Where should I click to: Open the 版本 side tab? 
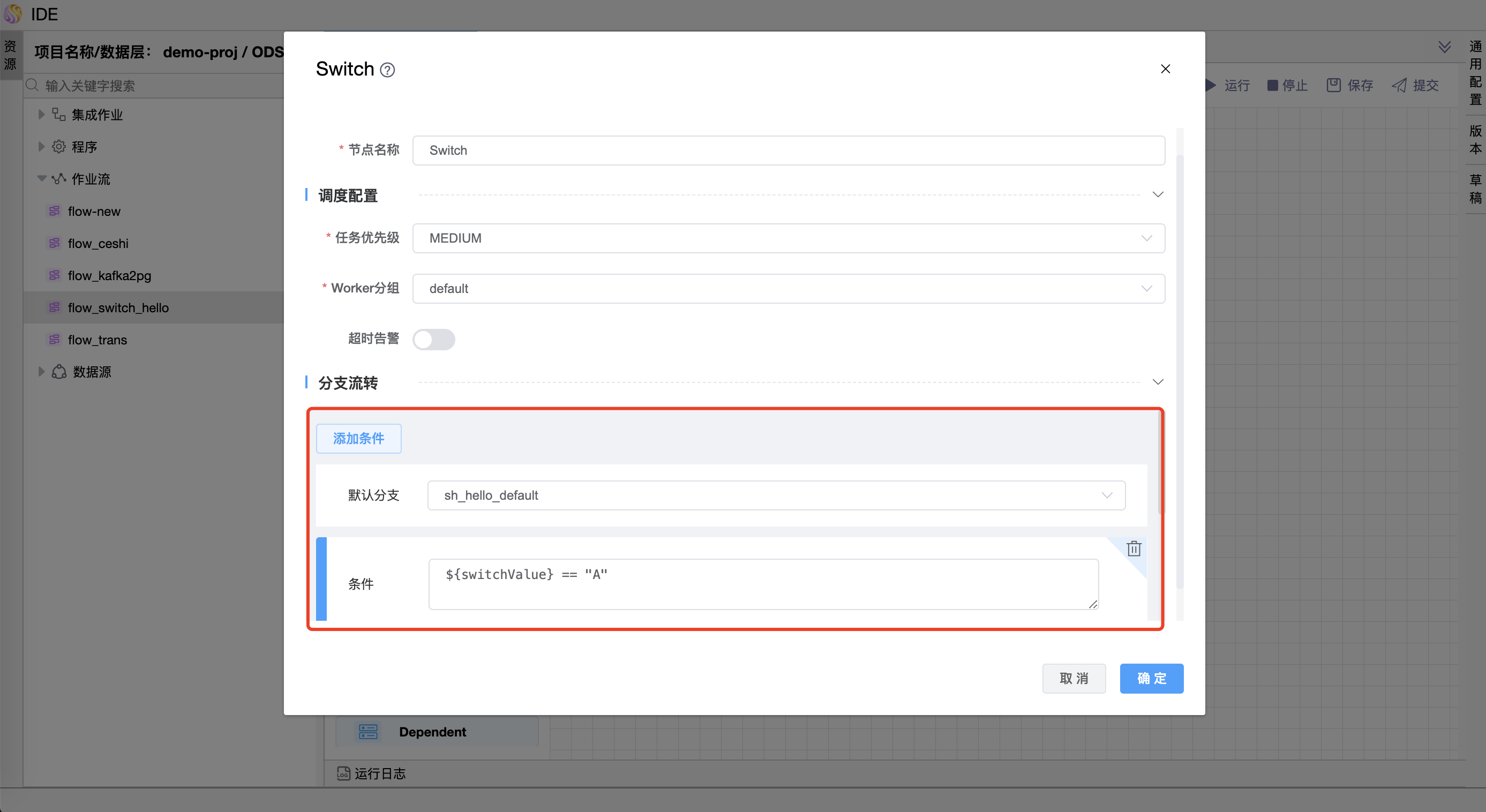[1475, 140]
